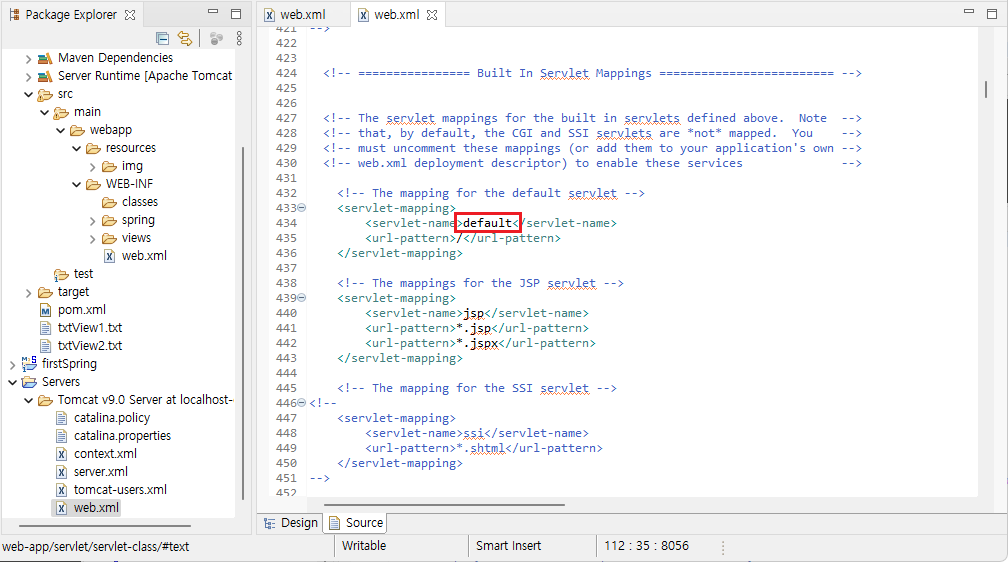Image resolution: width=1008 pixels, height=562 pixels.
Task: Click '*.jspx' url-pattern on line 442
Action: pos(477,343)
